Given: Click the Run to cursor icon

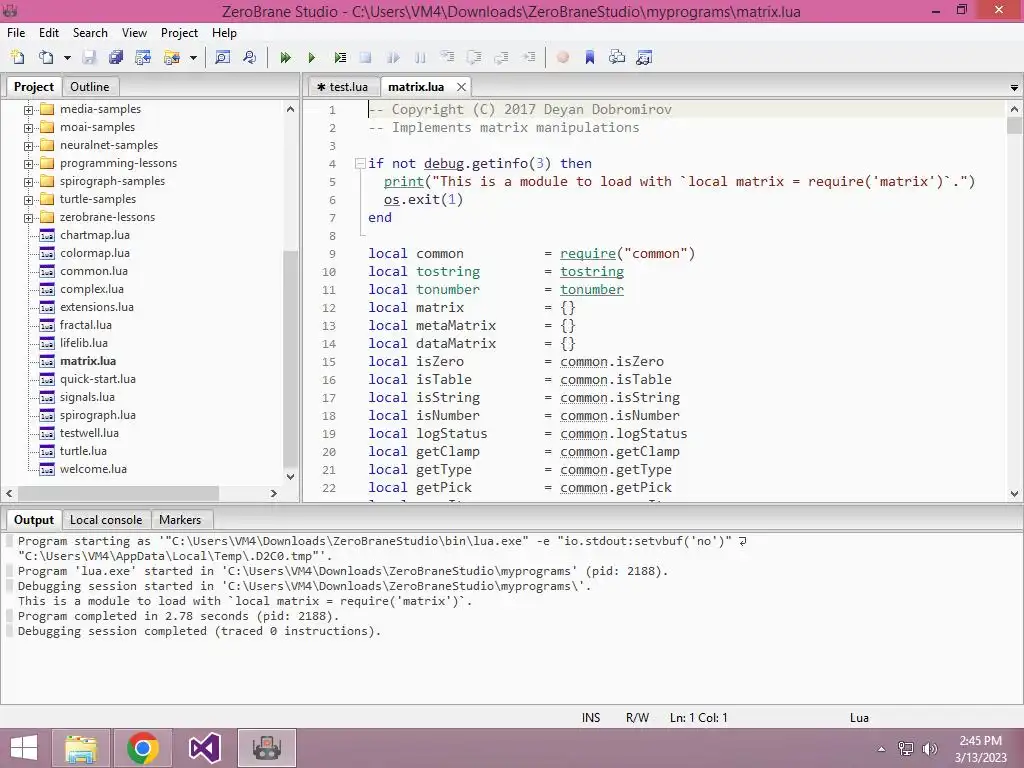Looking at the screenshot, I should click(x=528, y=57).
